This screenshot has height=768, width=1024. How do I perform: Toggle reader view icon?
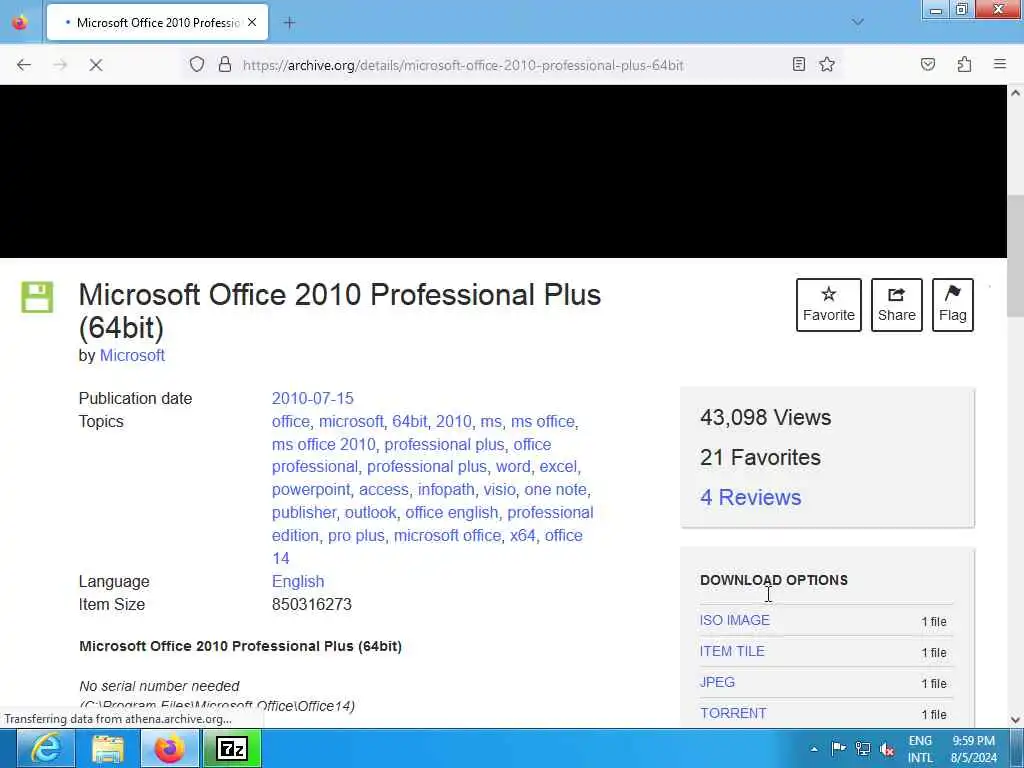point(798,64)
